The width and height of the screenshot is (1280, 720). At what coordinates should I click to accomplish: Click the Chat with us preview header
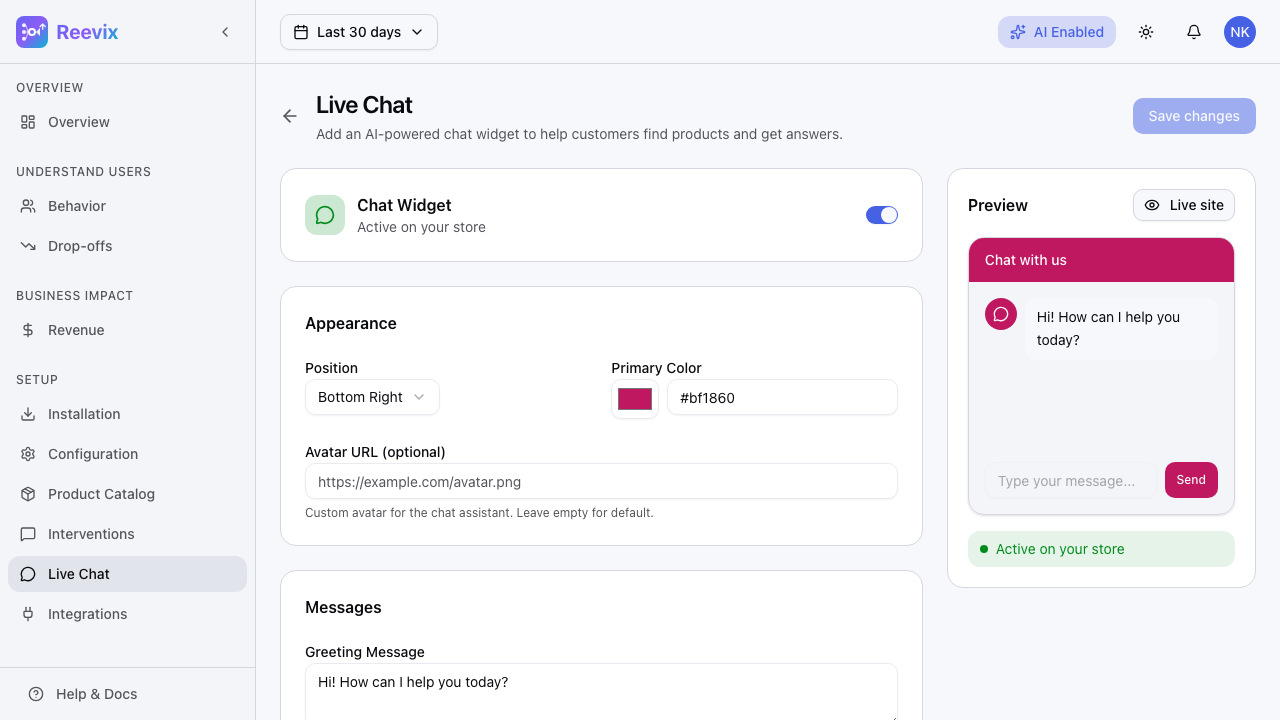[1101, 260]
